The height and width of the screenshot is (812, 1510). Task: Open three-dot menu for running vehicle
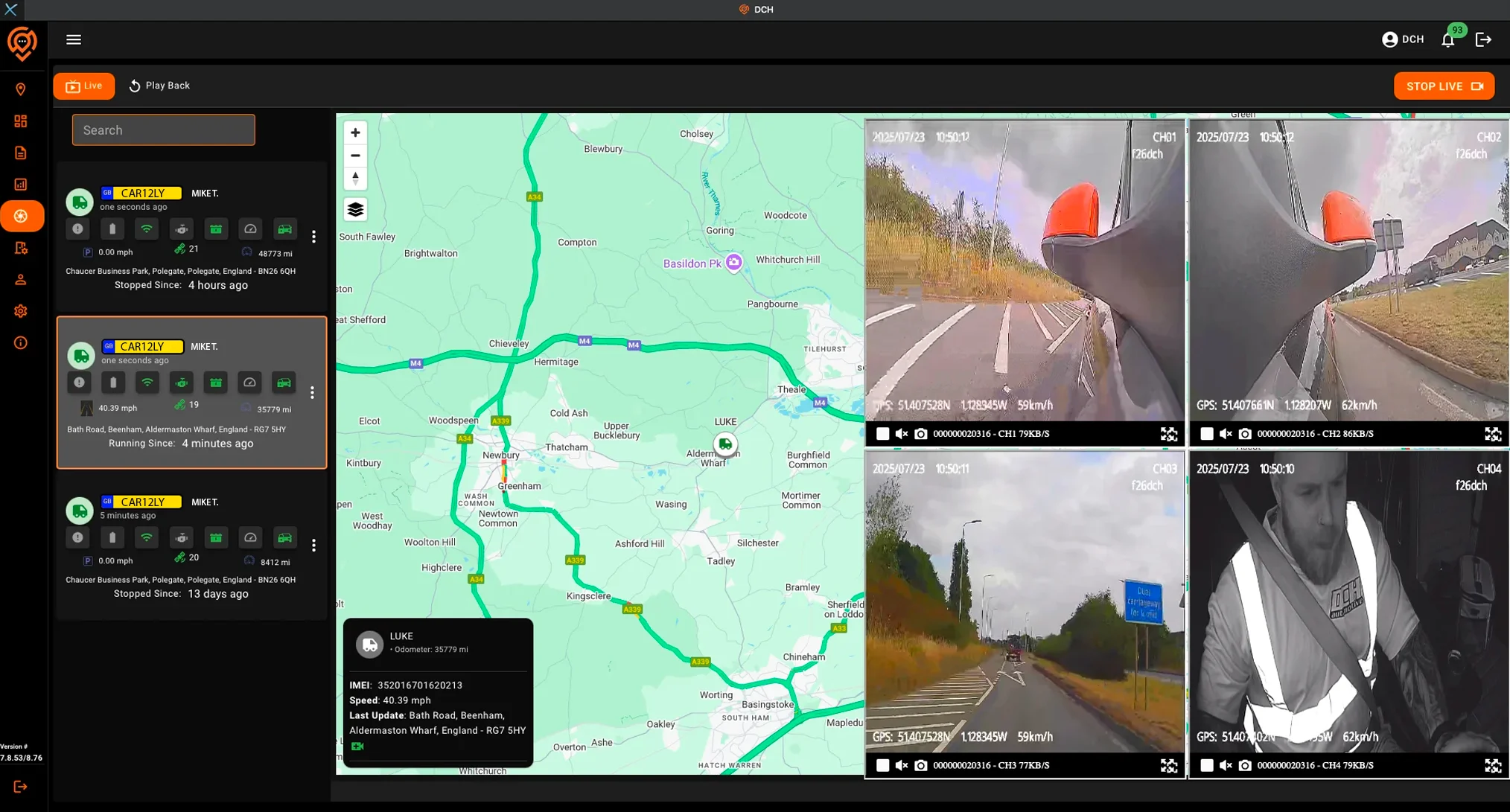(x=312, y=392)
